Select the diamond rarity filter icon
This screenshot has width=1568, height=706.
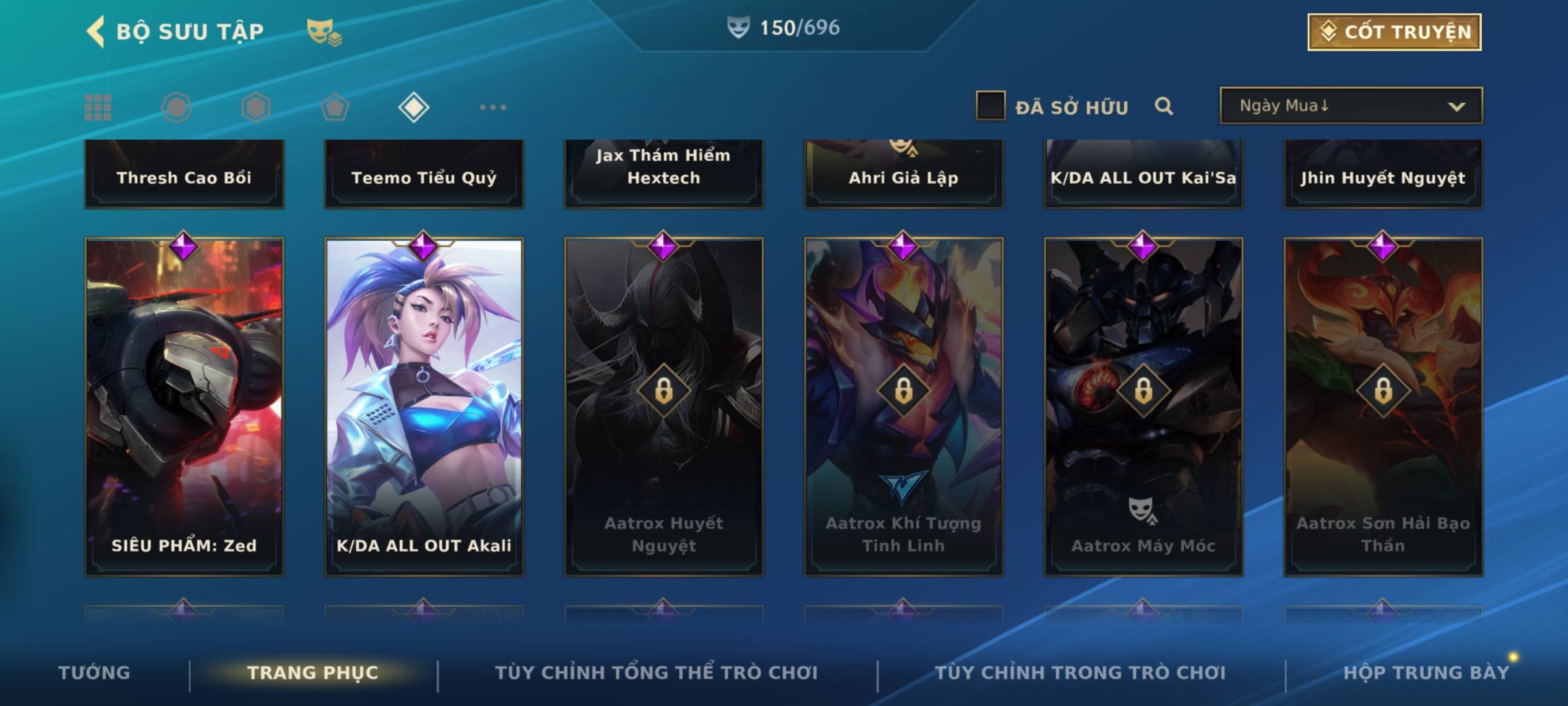coord(414,107)
